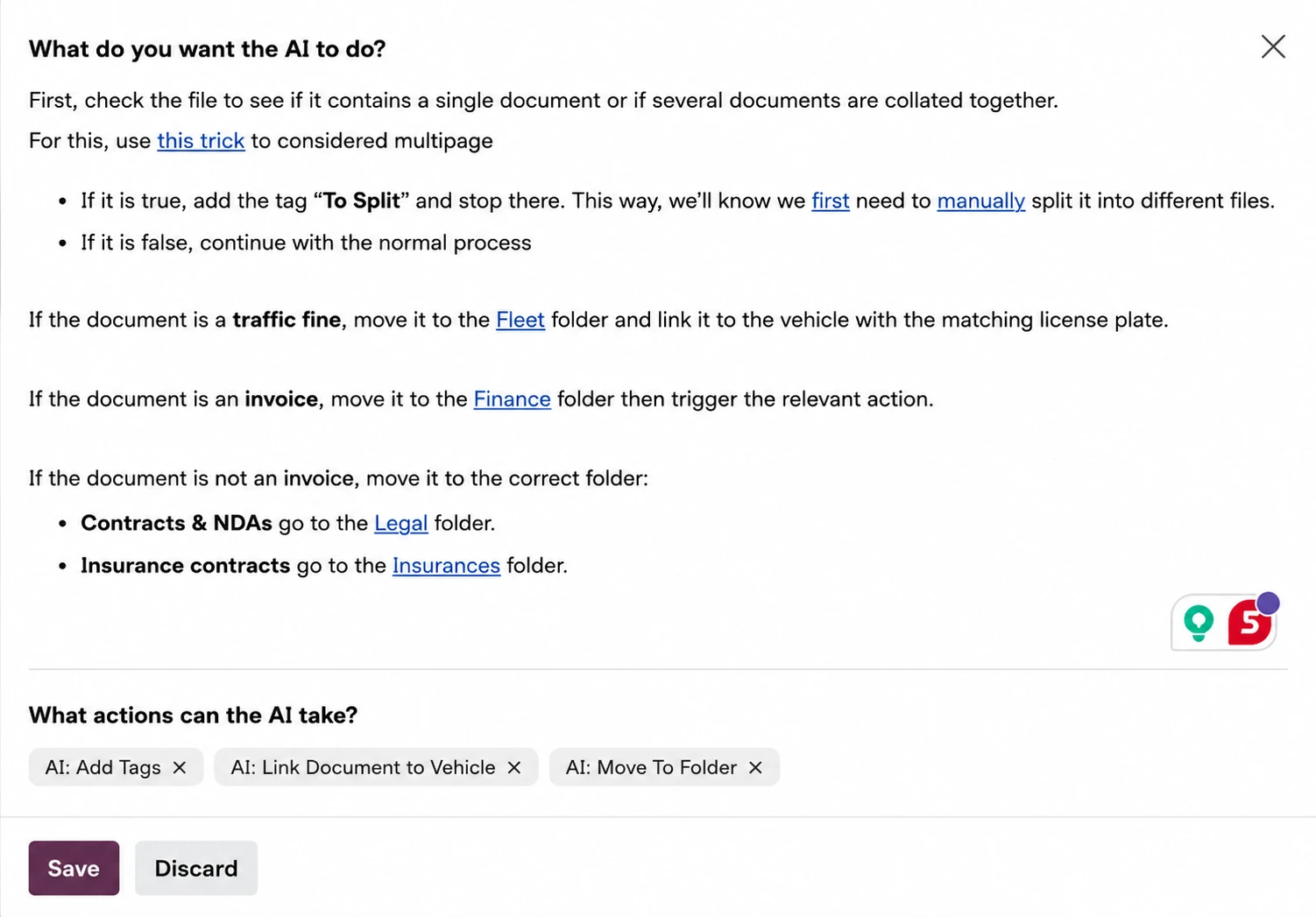
Task: Open the "first" link
Action: (831, 201)
